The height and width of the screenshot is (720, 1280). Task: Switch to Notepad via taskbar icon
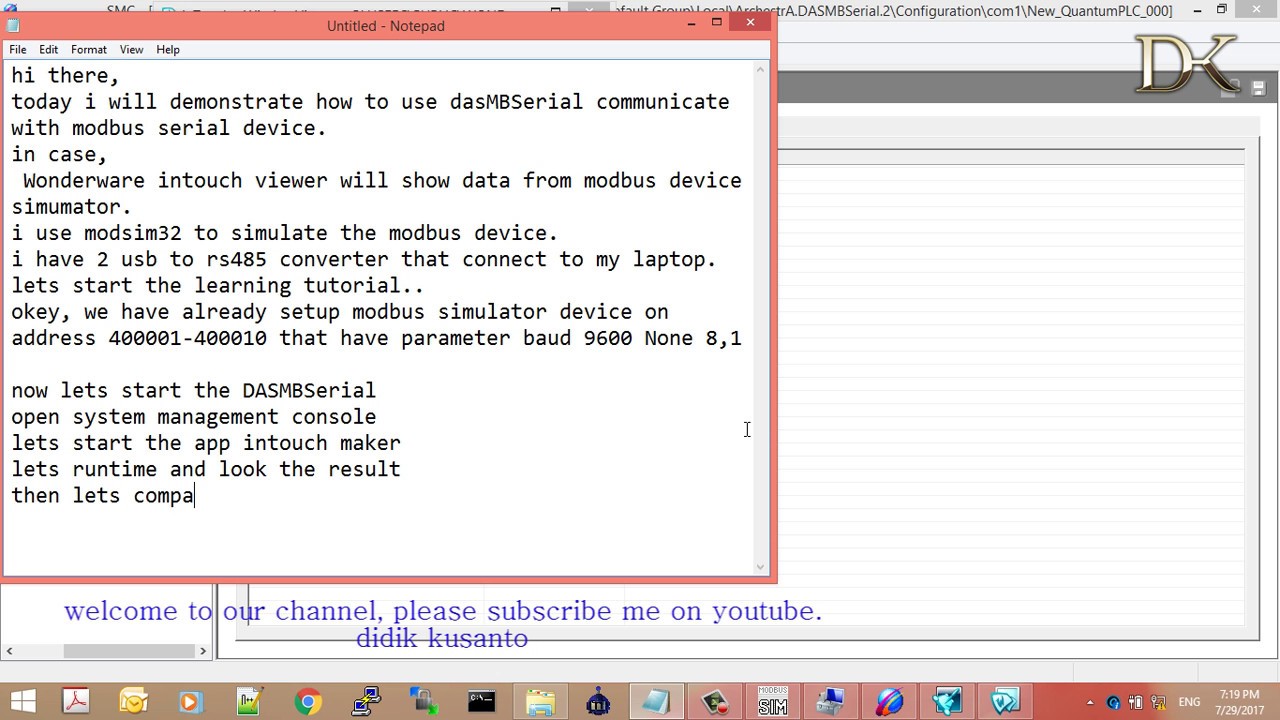[656, 701]
